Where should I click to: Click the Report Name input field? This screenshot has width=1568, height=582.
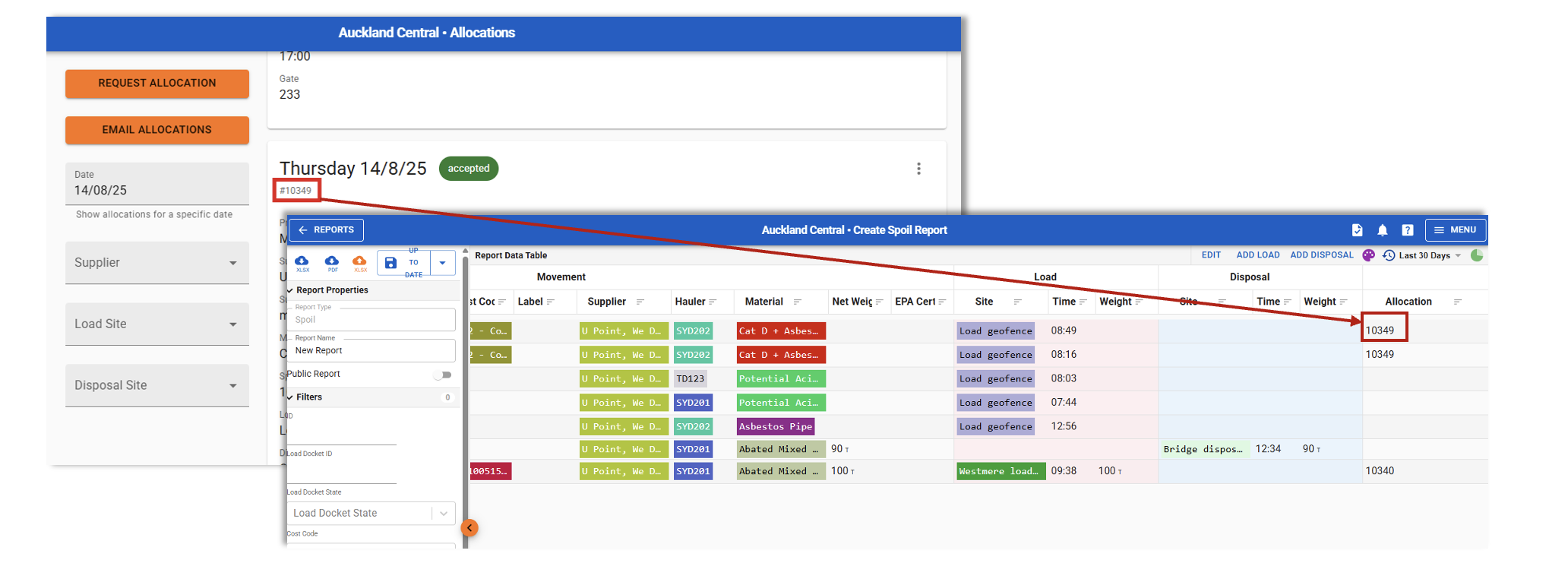pos(372,351)
